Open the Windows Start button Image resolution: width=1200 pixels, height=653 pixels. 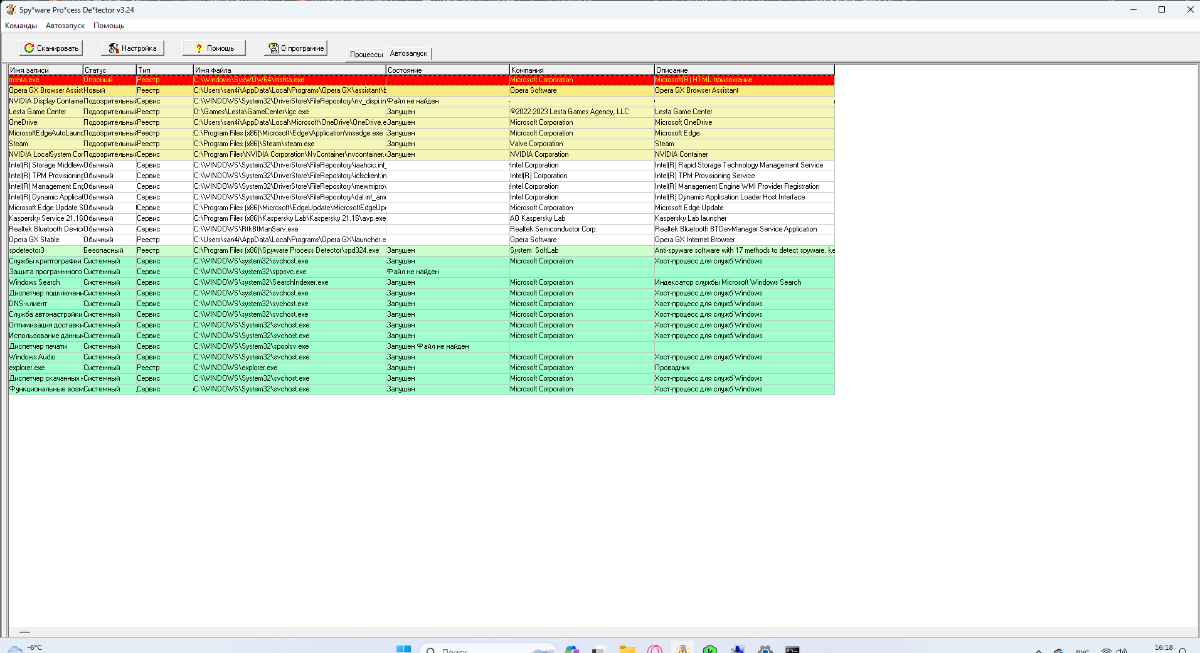click(x=403, y=648)
